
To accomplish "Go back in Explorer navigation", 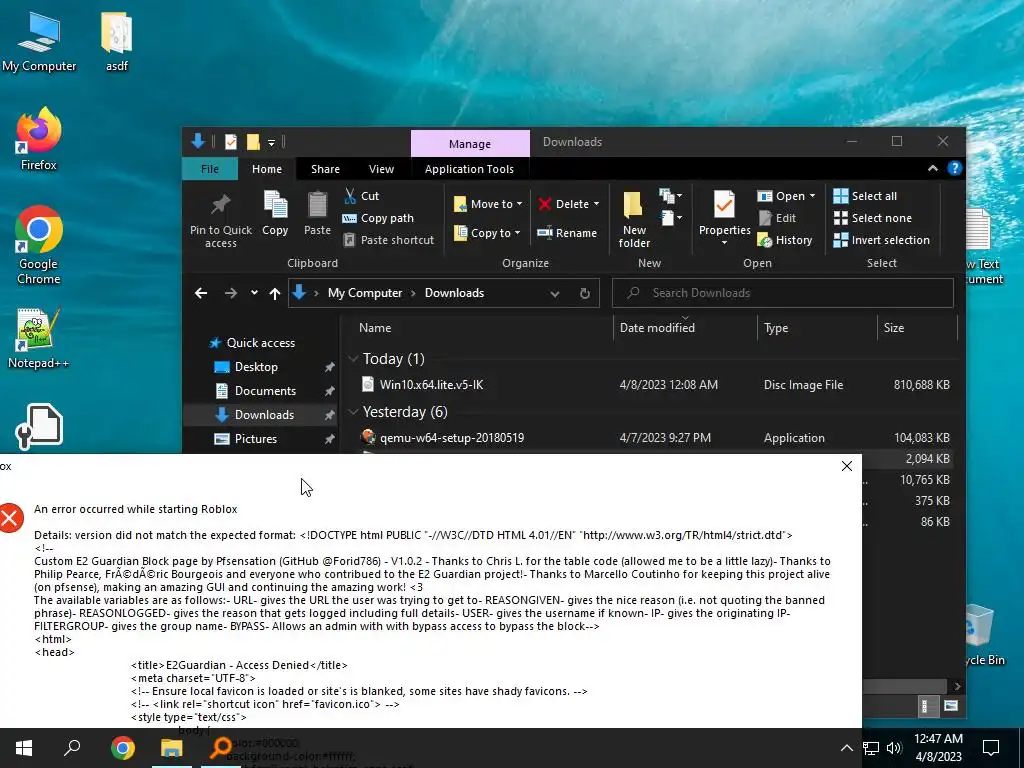I will click(201, 293).
